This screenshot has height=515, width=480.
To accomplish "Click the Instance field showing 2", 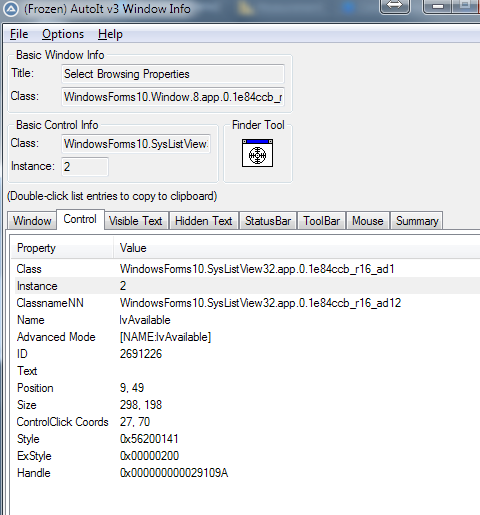I will pos(85,167).
